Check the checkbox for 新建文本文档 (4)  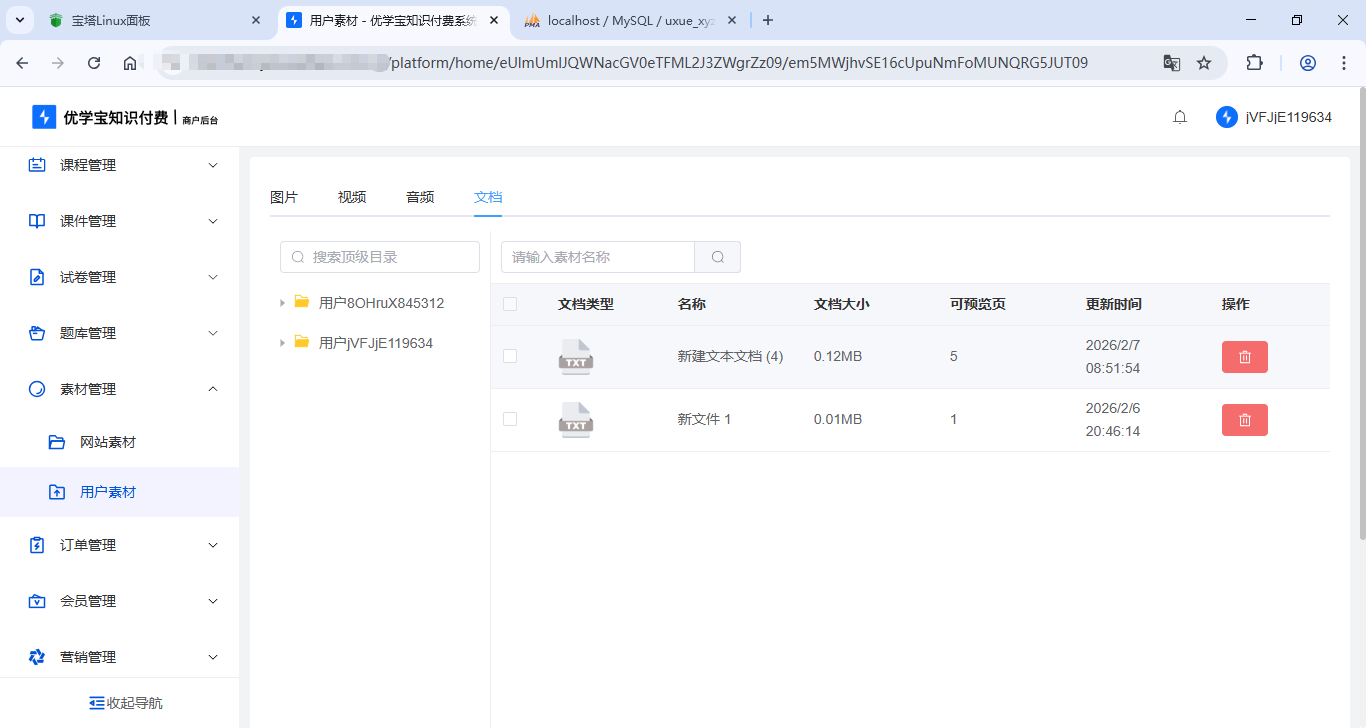(x=510, y=356)
